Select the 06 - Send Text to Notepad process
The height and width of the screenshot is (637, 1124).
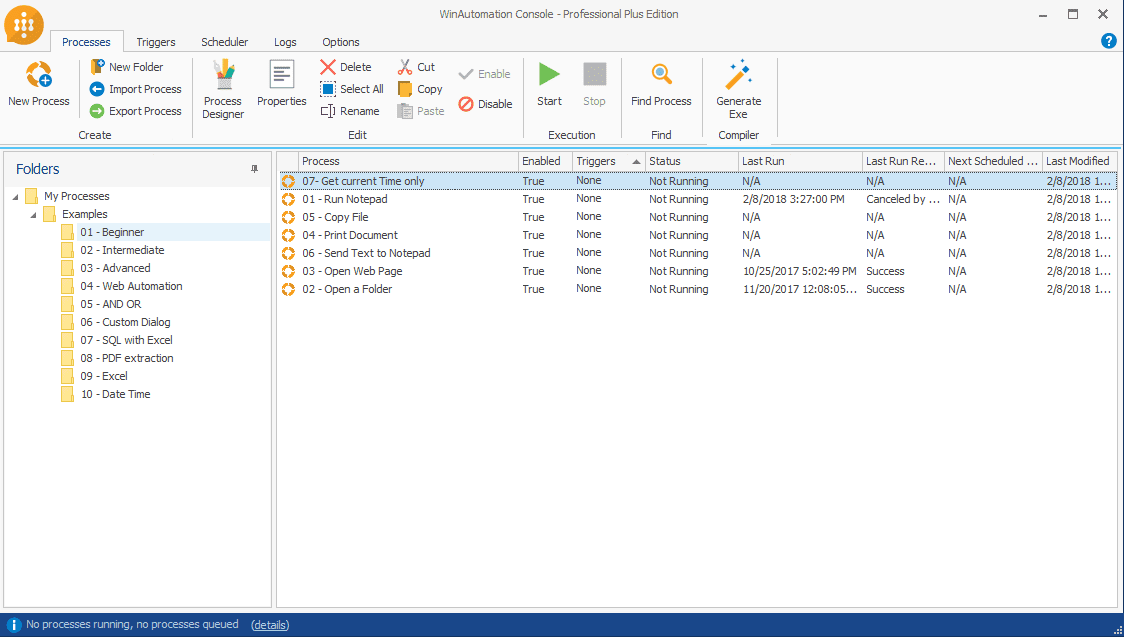point(697,253)
